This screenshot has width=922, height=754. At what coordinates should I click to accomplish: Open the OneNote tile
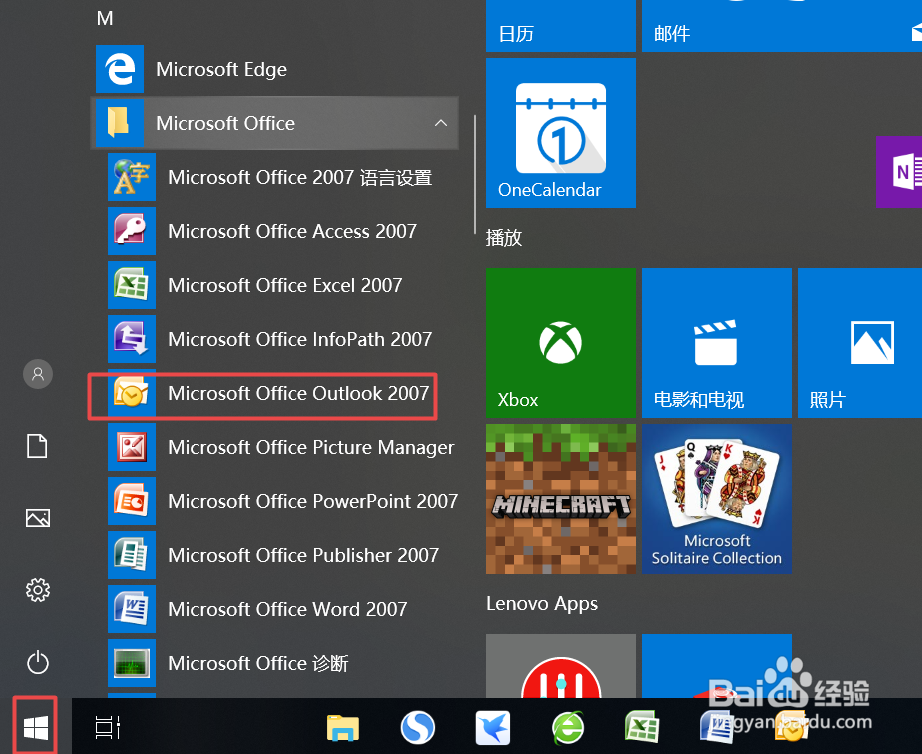899,172
